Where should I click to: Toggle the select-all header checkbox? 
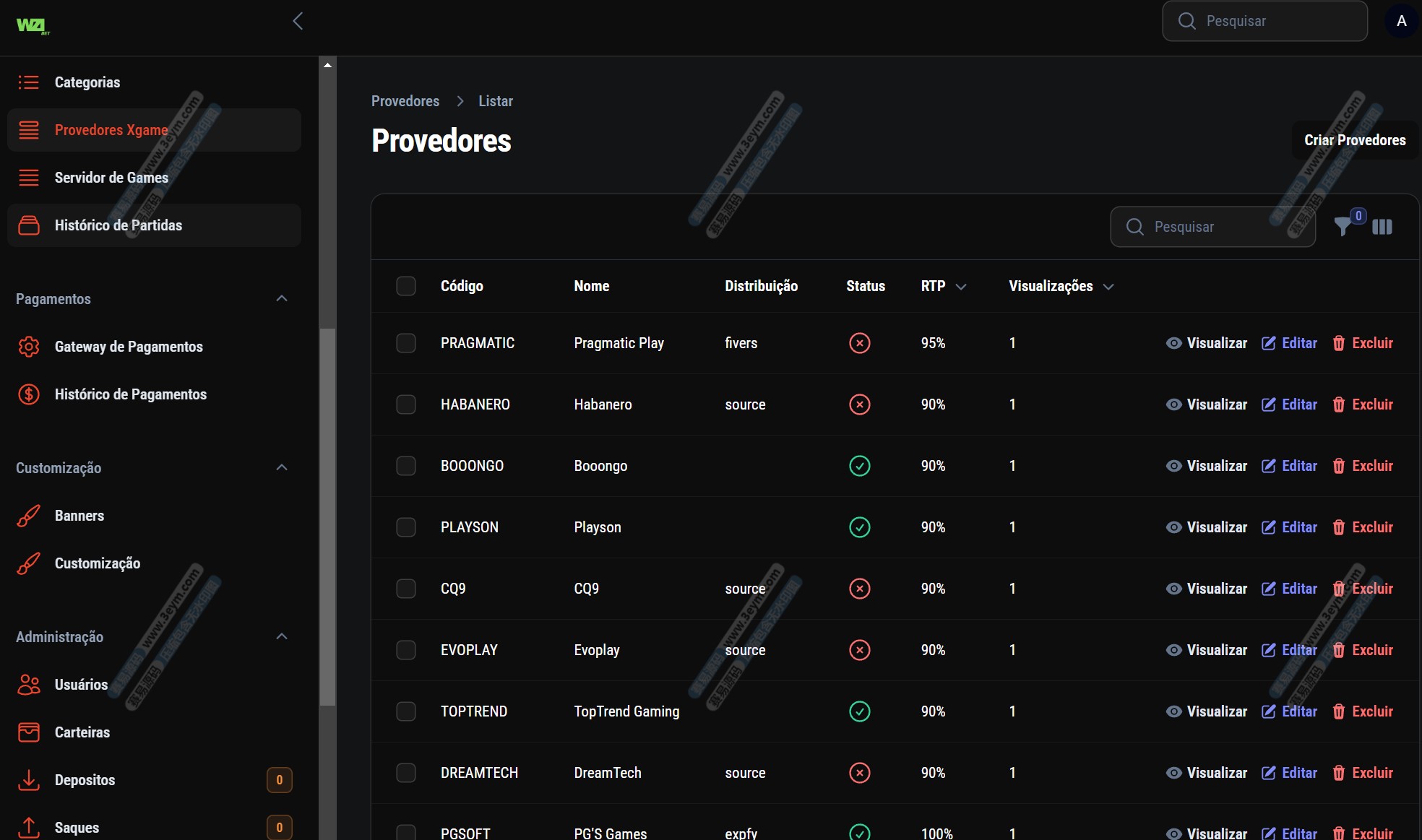[x=406, y=286]
